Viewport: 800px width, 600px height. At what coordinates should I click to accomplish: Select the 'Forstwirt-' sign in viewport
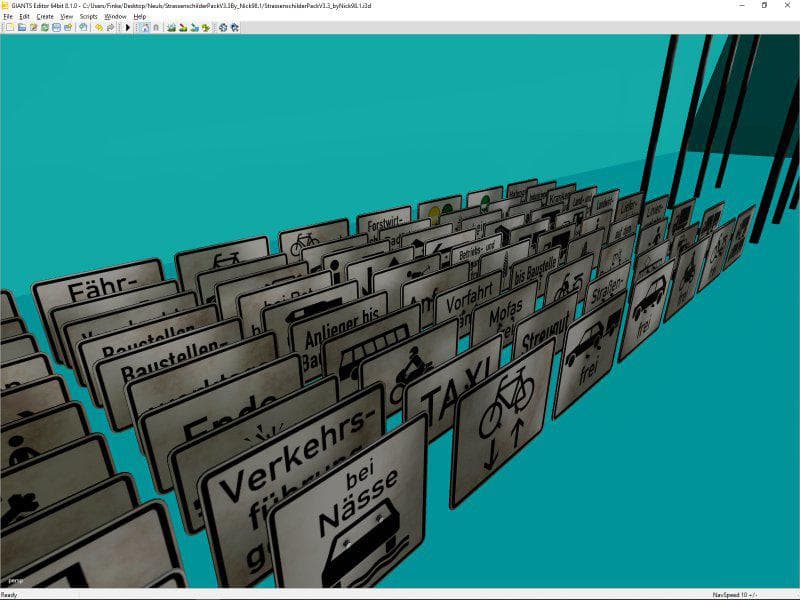(384, 219)
